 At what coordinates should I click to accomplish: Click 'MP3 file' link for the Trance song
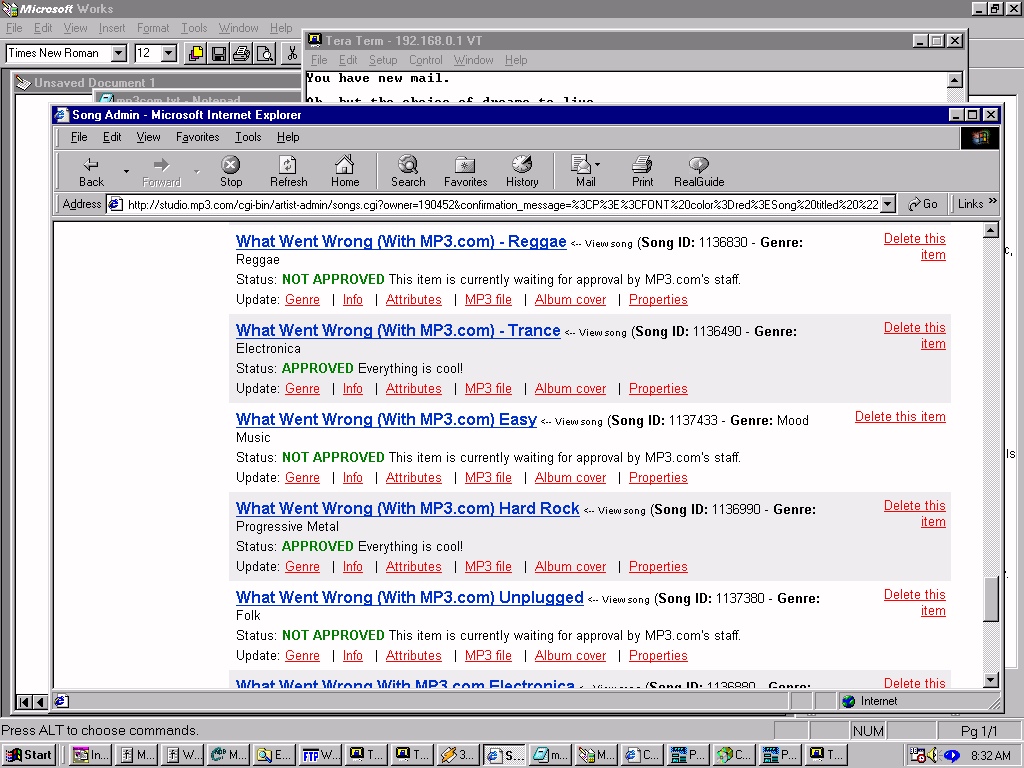[x=488, y=388]
